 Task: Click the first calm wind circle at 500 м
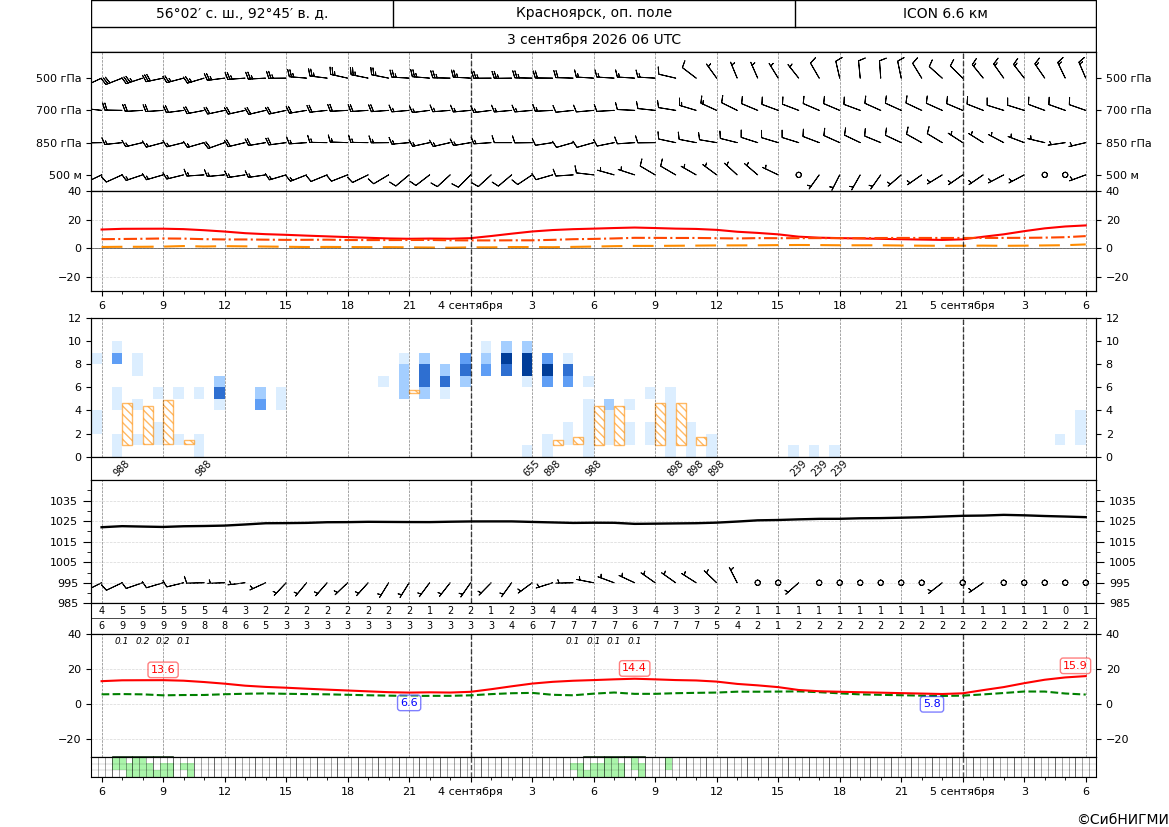798,174
